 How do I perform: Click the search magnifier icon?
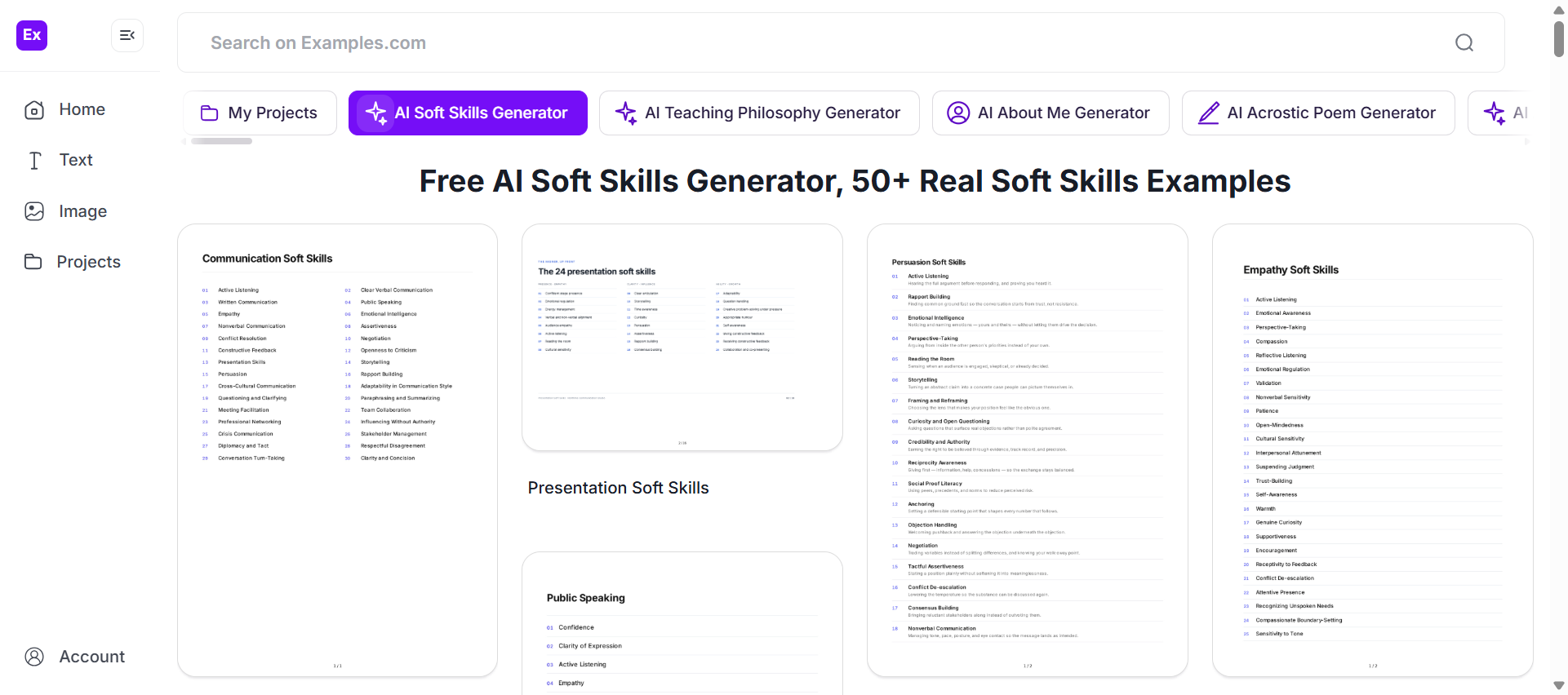point(1464,42)
